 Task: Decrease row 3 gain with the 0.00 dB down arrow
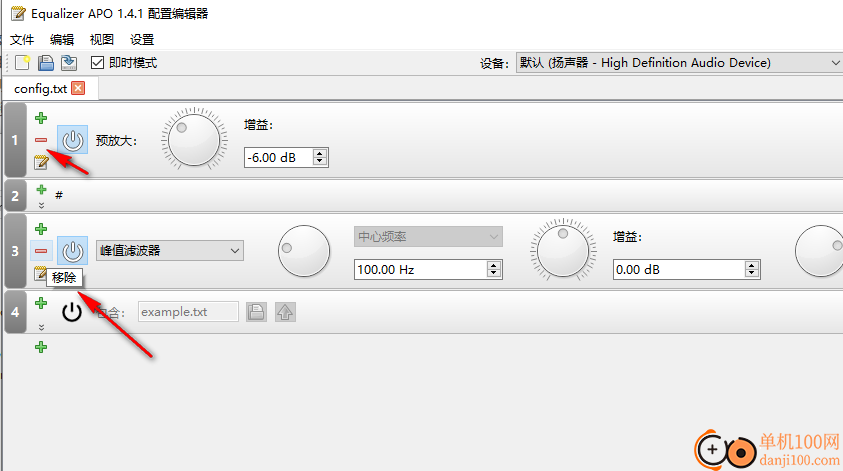click(752, 274)
